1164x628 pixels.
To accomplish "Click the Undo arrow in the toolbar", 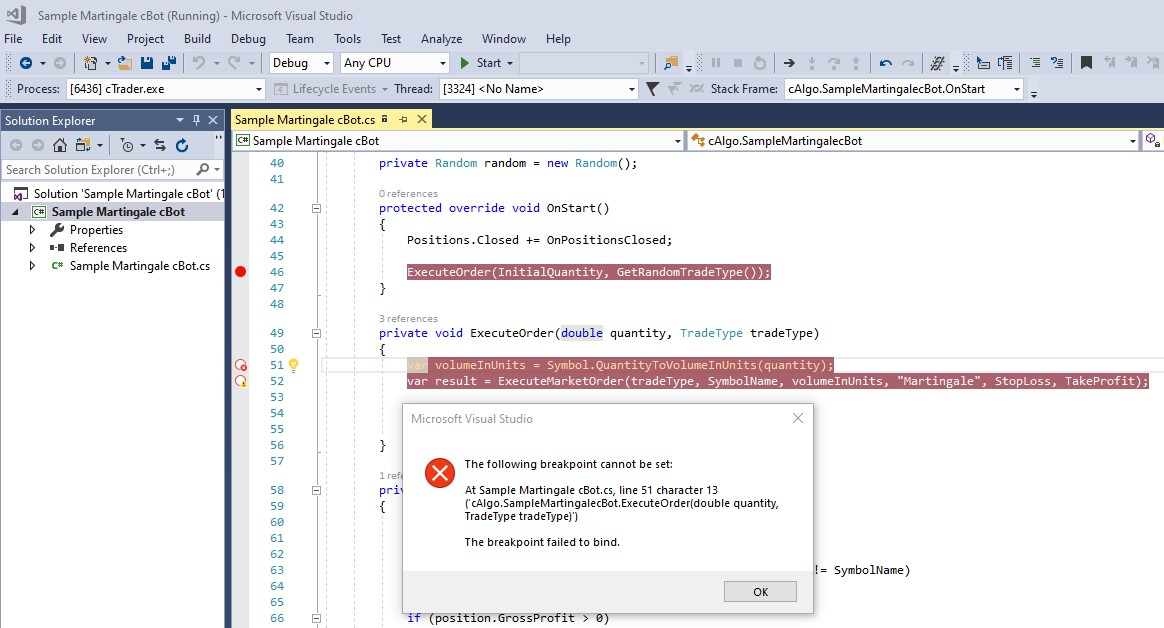I will click(x=199, y=63).
